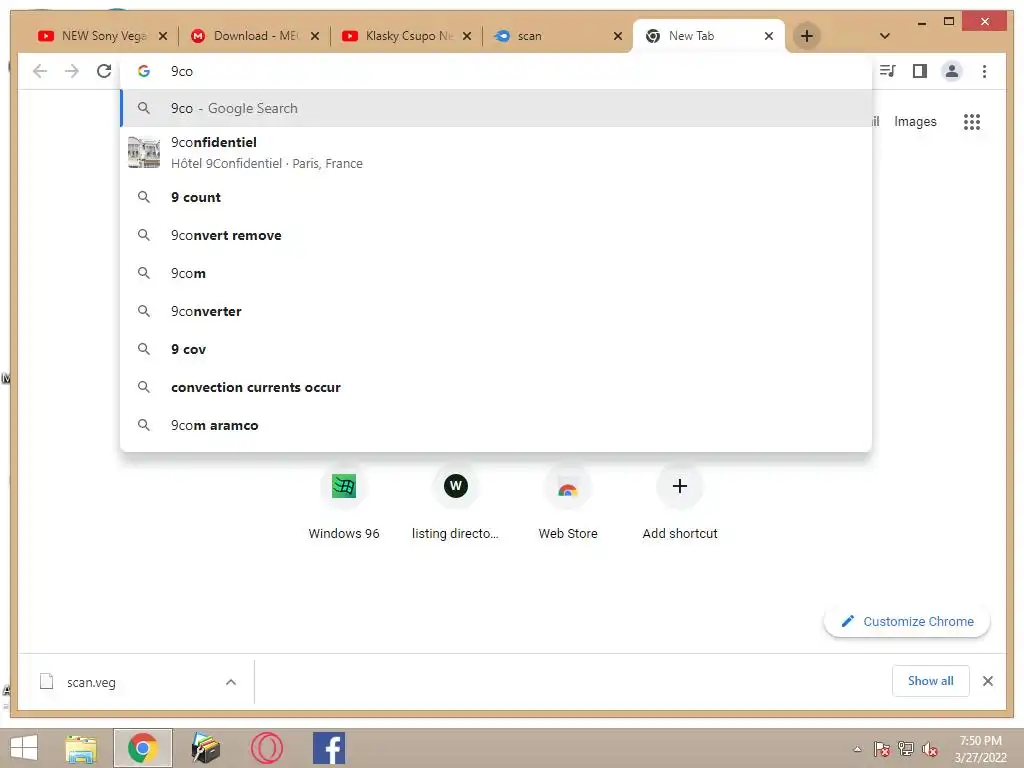Viewport: 1024px width, 768px height.
Task: Open the profile avatar menu
Action: (952, 71)
